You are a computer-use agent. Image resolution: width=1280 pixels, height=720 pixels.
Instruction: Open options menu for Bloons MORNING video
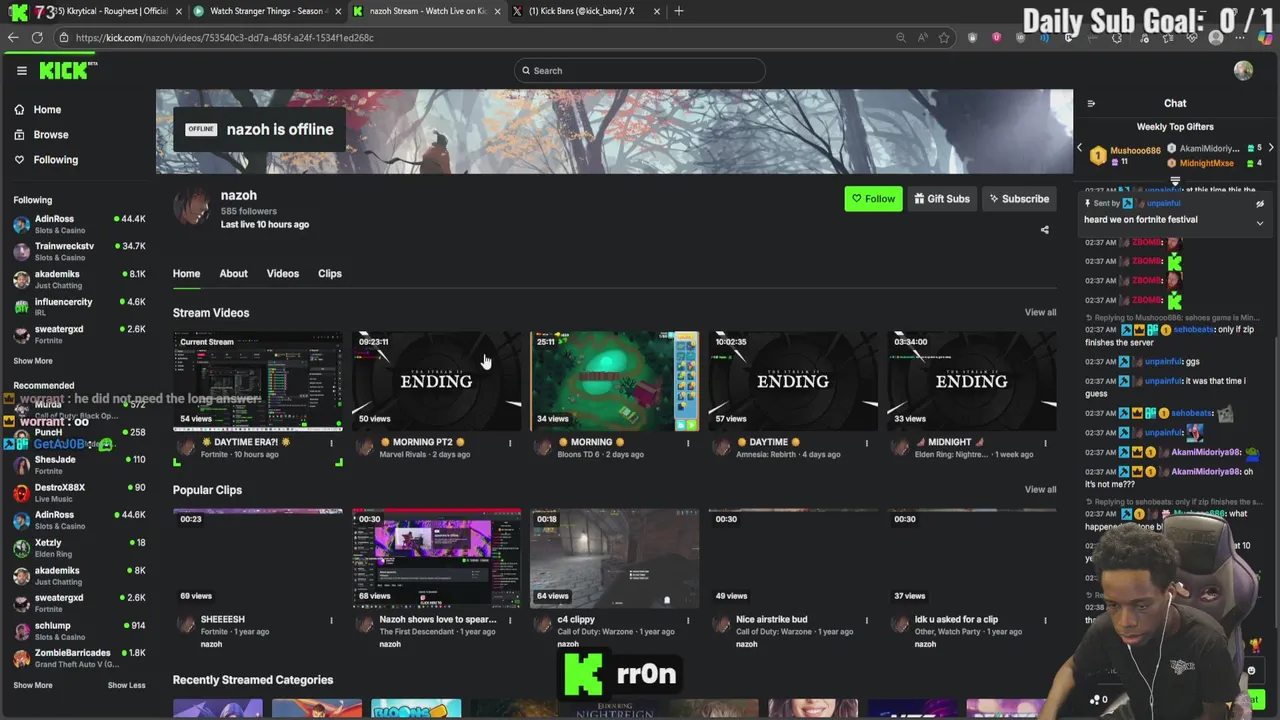click(688, 443)
